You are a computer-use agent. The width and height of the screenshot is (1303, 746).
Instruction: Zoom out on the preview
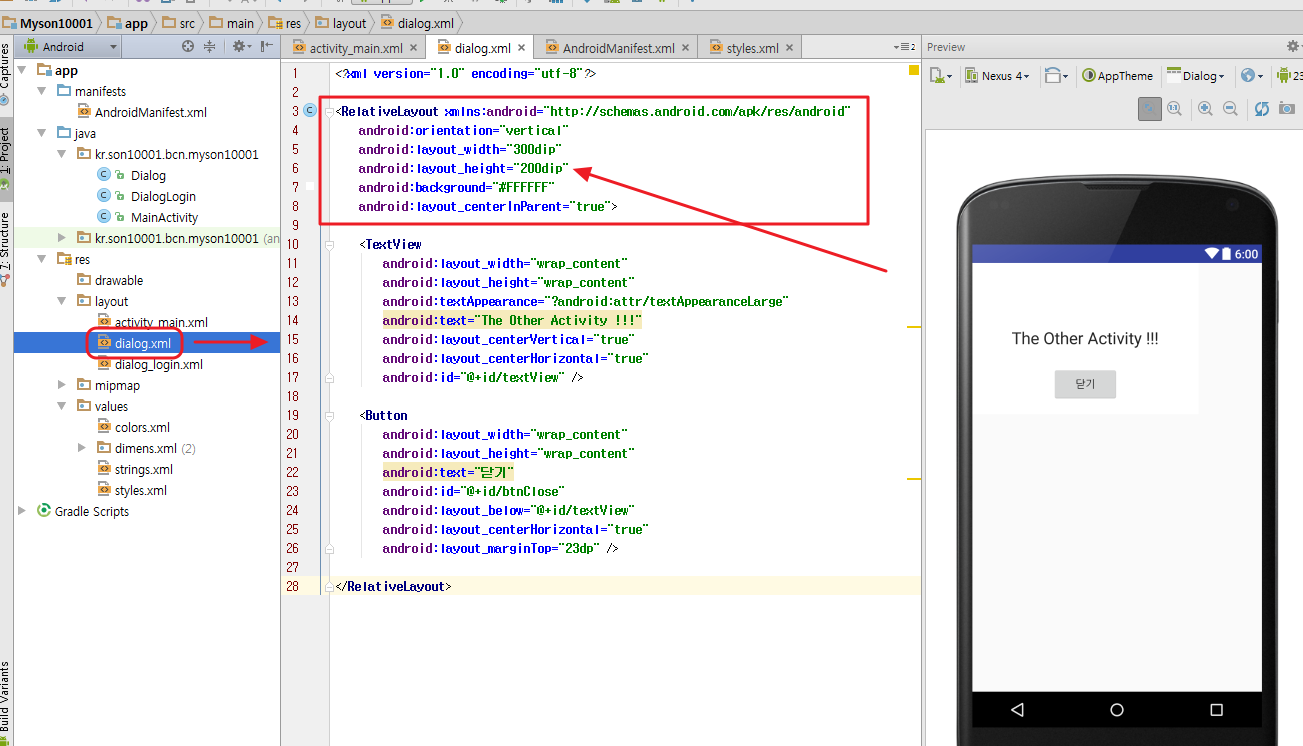coord(1231,108)
